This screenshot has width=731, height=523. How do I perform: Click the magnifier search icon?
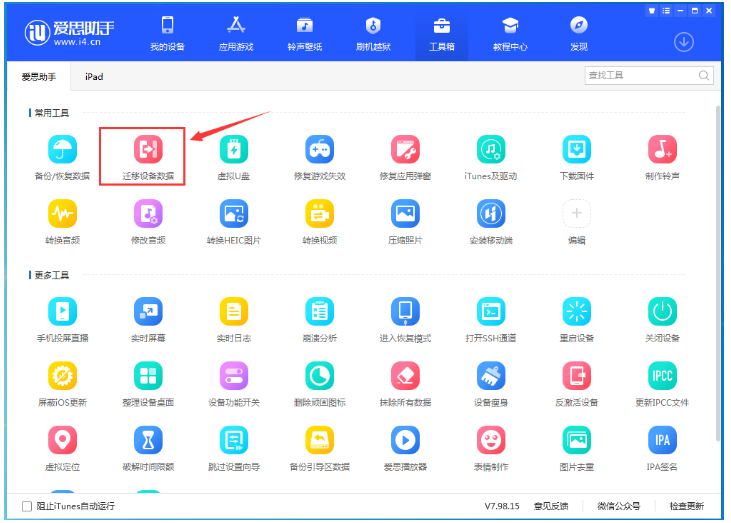click(704, 76)
